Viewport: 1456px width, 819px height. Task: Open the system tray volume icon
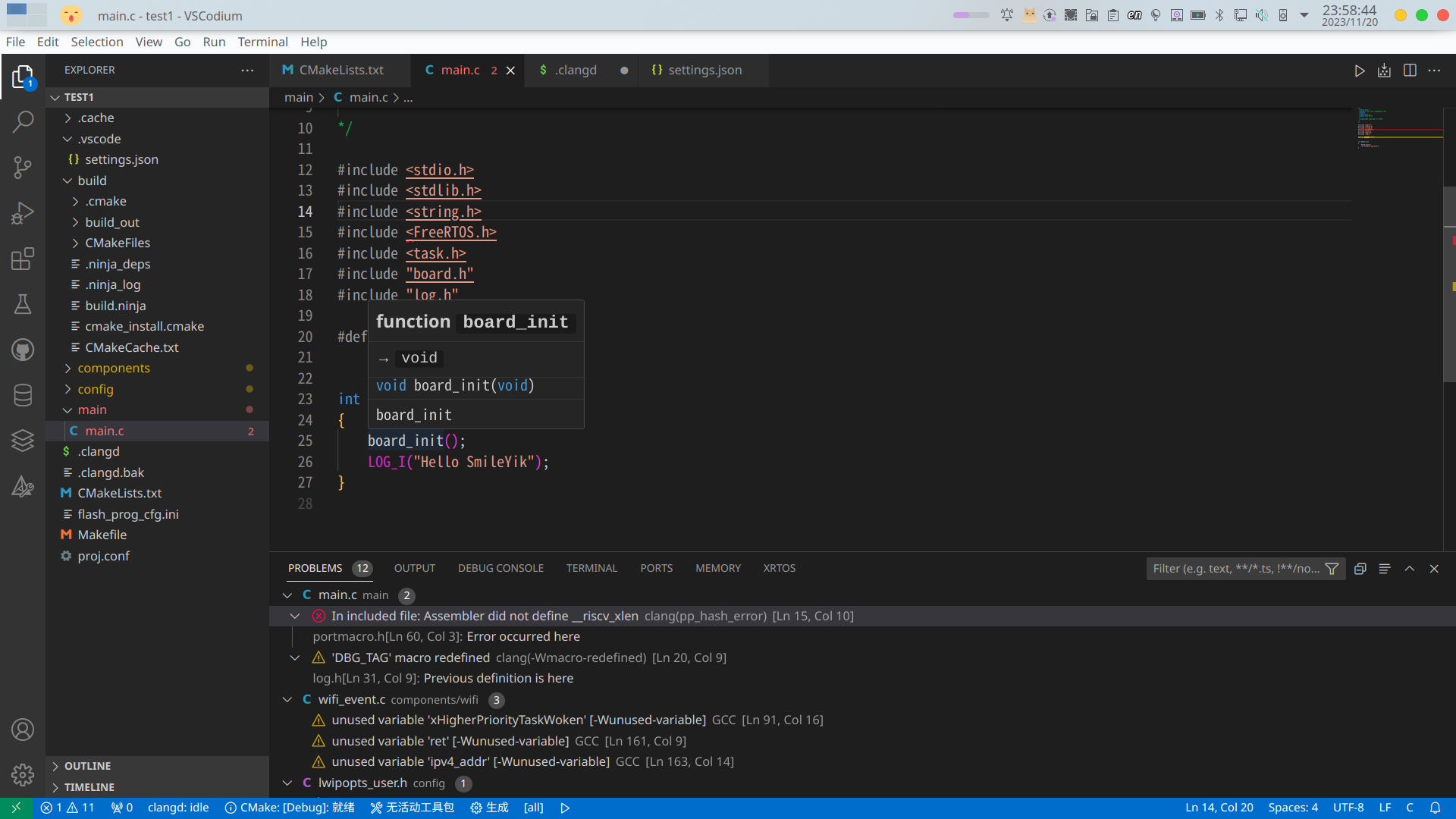coord(1261,15)
